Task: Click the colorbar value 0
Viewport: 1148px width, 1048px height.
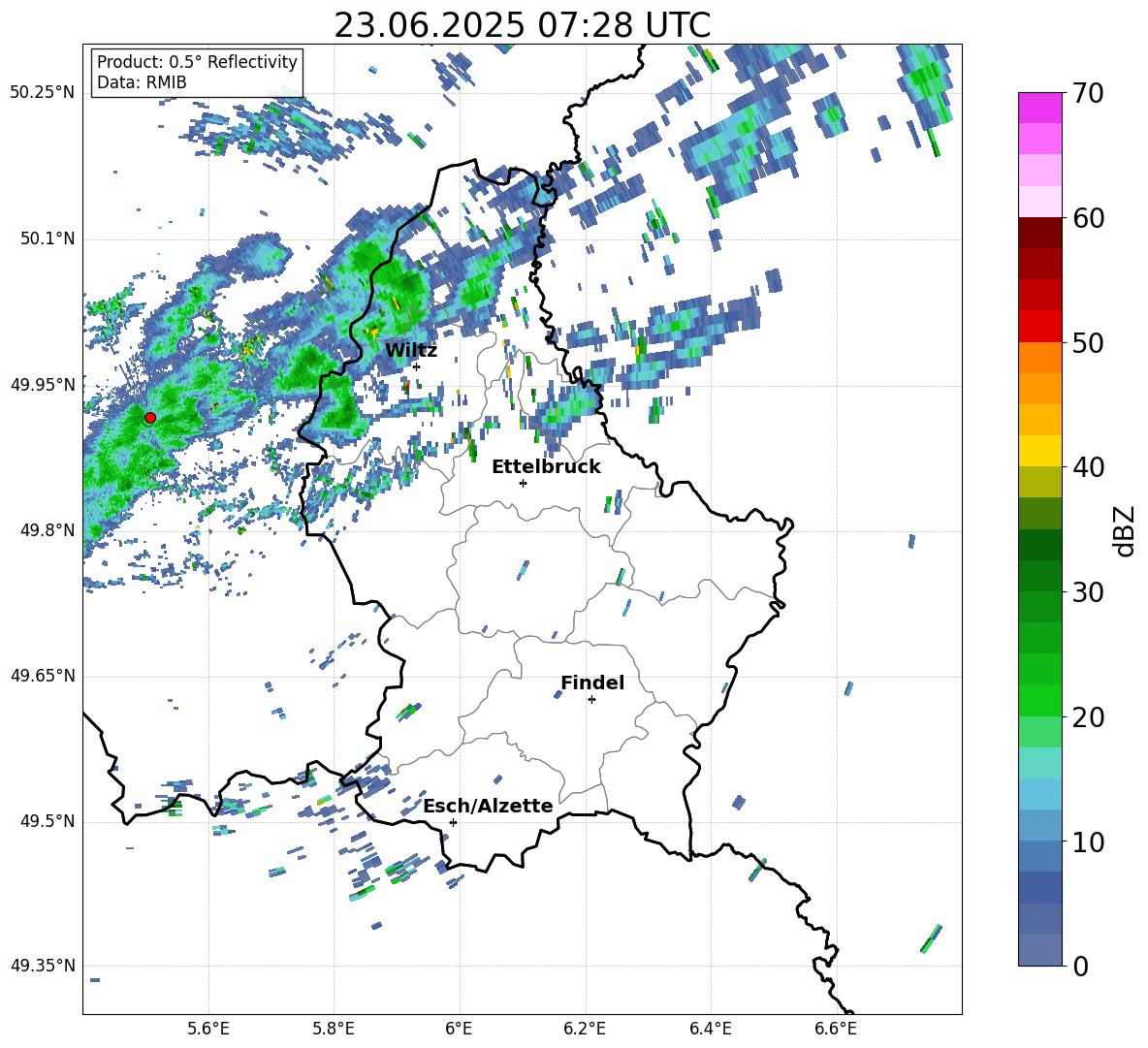Action: (1080, 966)
